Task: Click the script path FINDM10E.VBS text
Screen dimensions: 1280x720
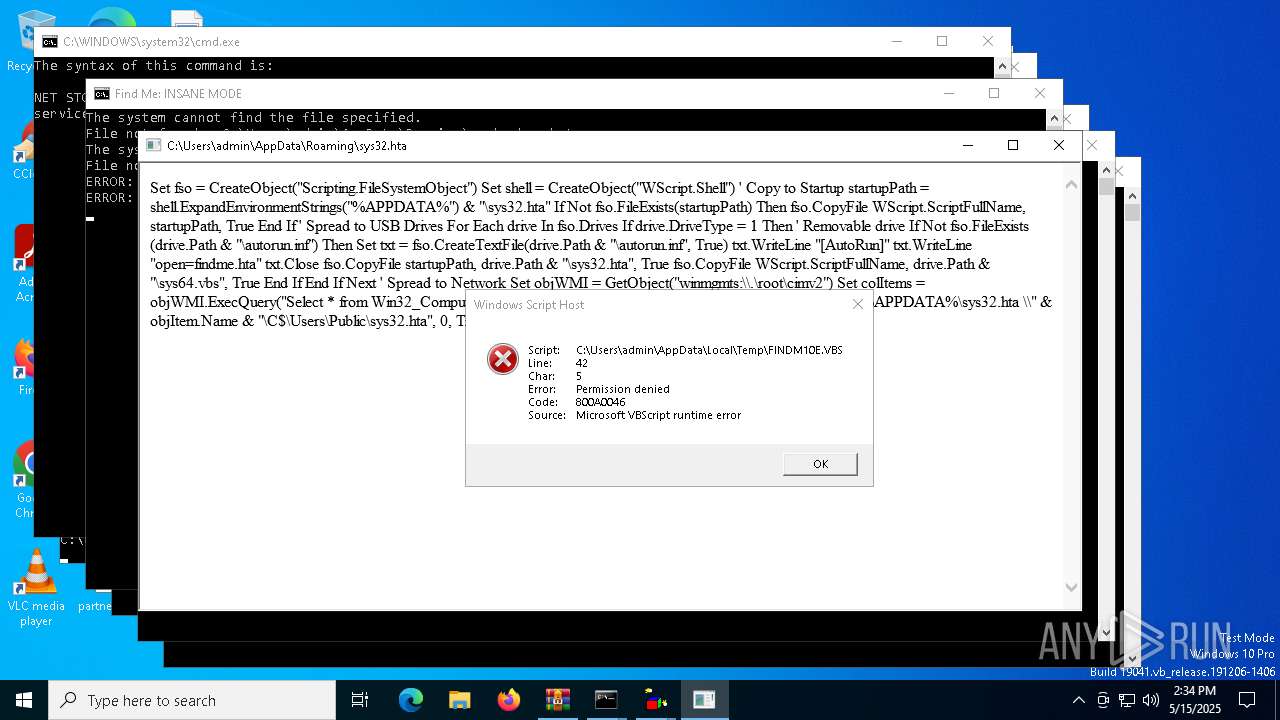Action: coord(709,350)
